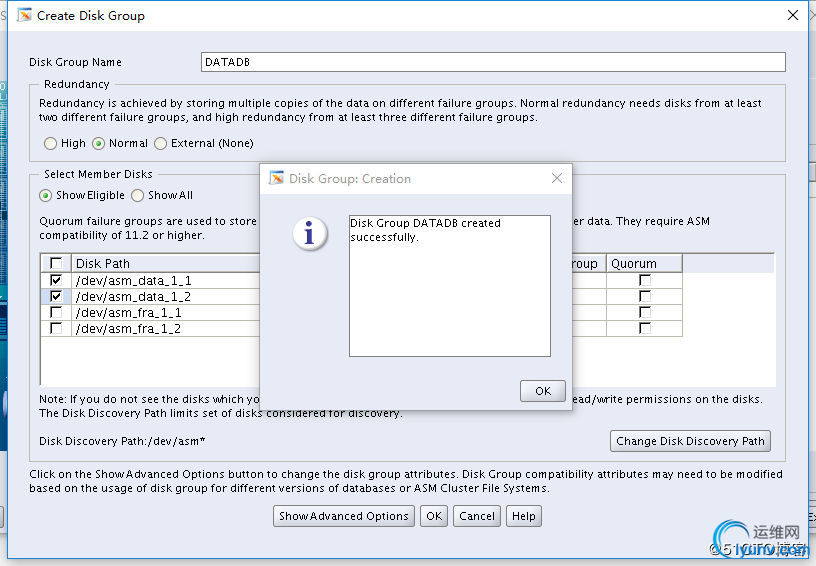
Task: Select the High redundancy option
Action: (51, 144)
